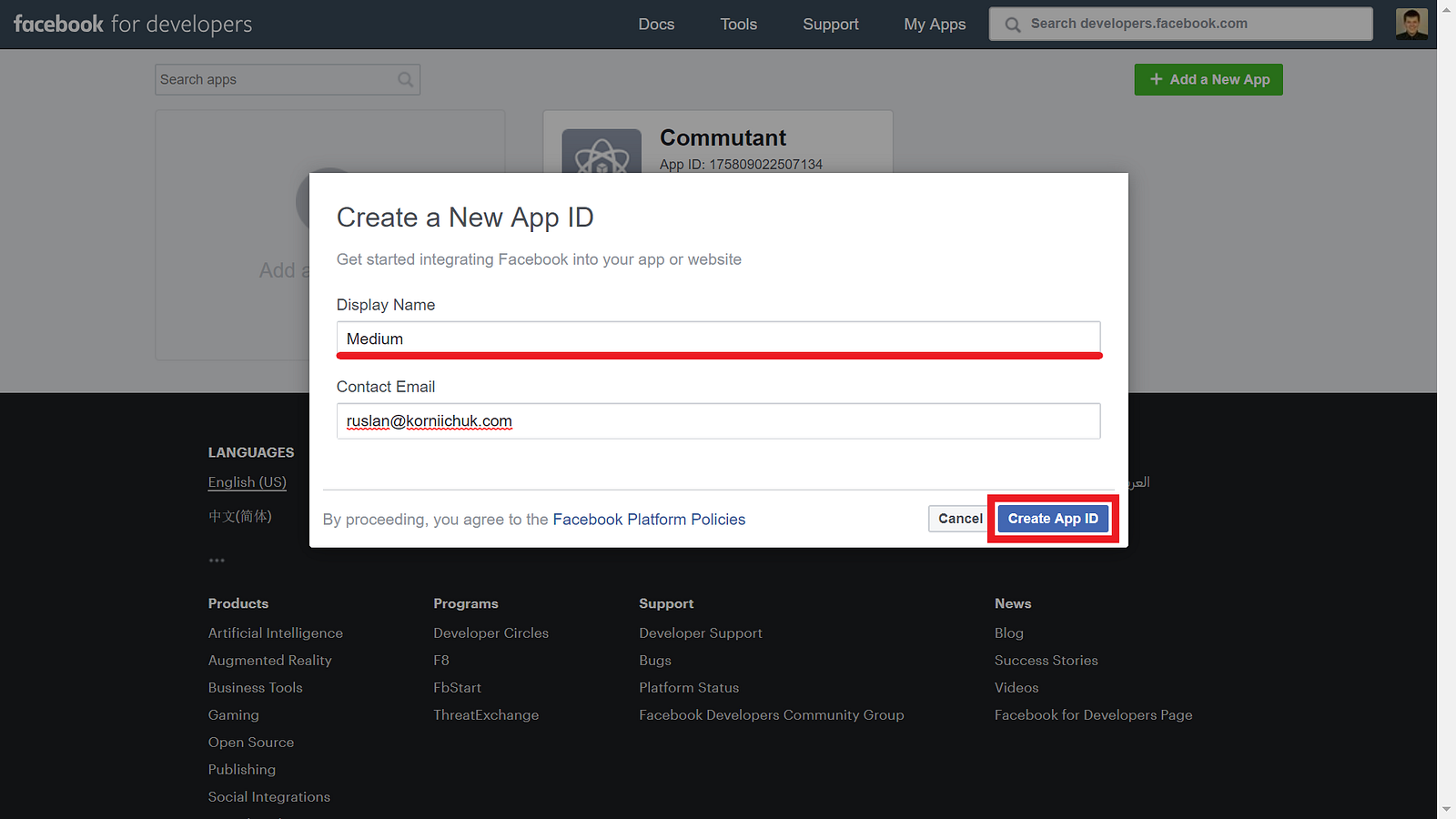Screen dimensions: 1456x819
Task: Focus the Contact Email field
Action: click(x=718, y=421)
